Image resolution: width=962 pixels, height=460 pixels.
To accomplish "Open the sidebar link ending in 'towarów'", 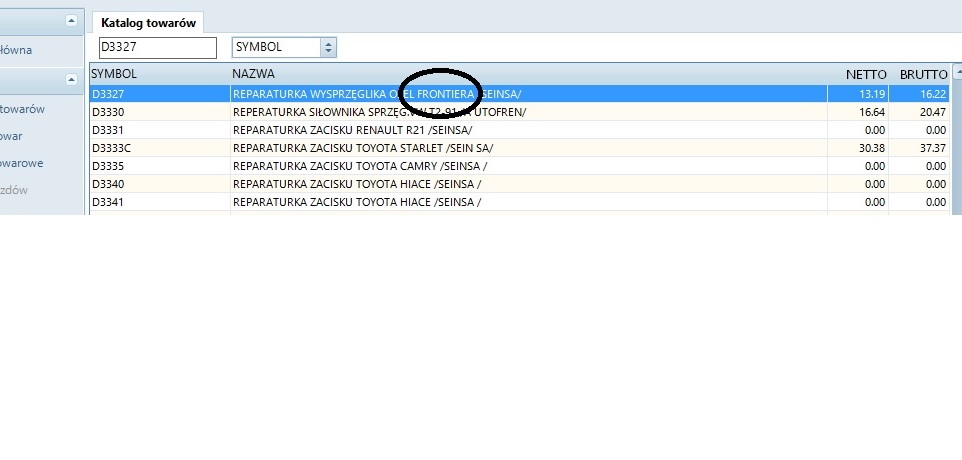I will pyautogui.click(x=23, y=110).
